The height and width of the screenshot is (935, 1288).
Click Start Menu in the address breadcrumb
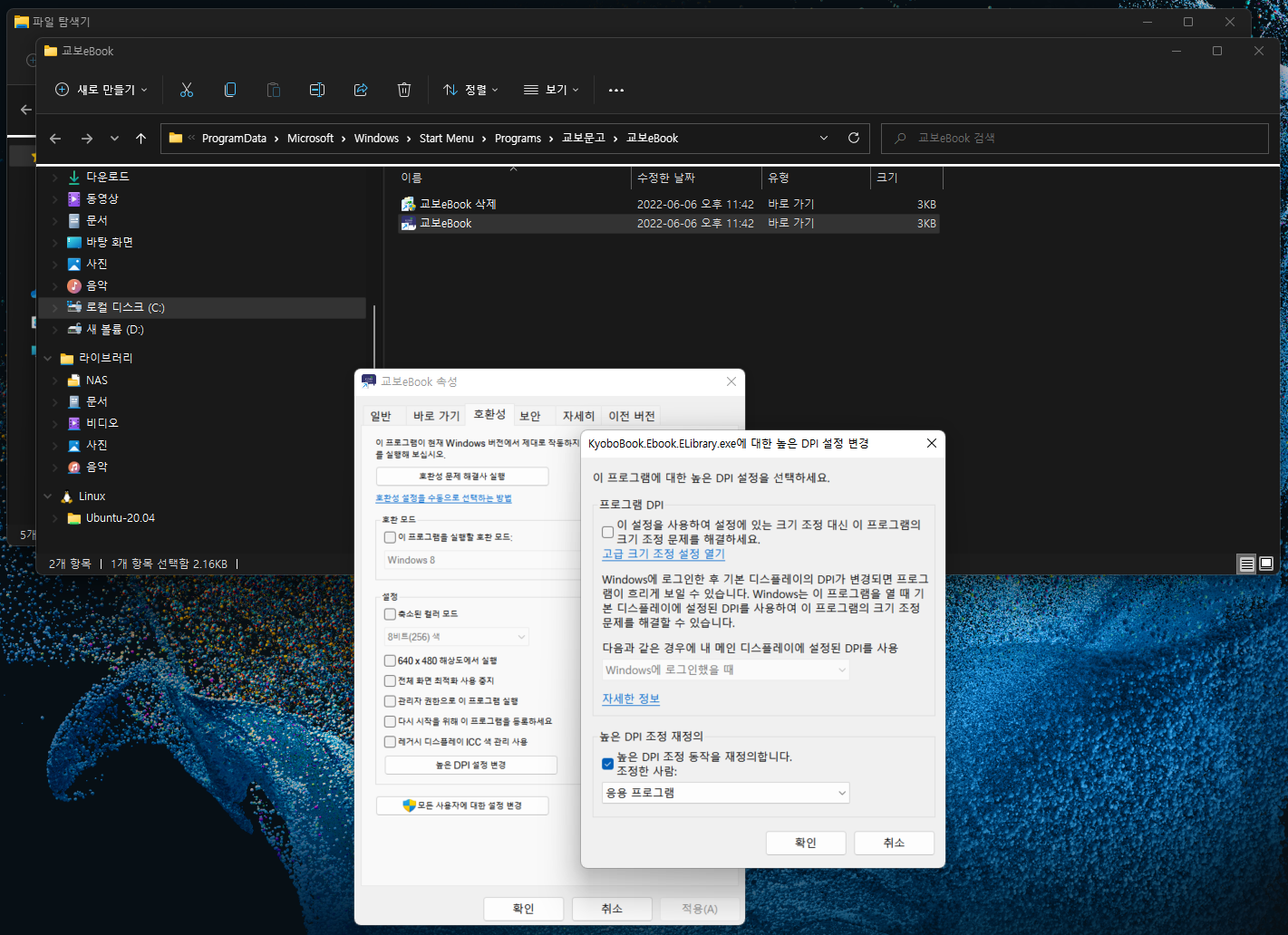point(447,138)
